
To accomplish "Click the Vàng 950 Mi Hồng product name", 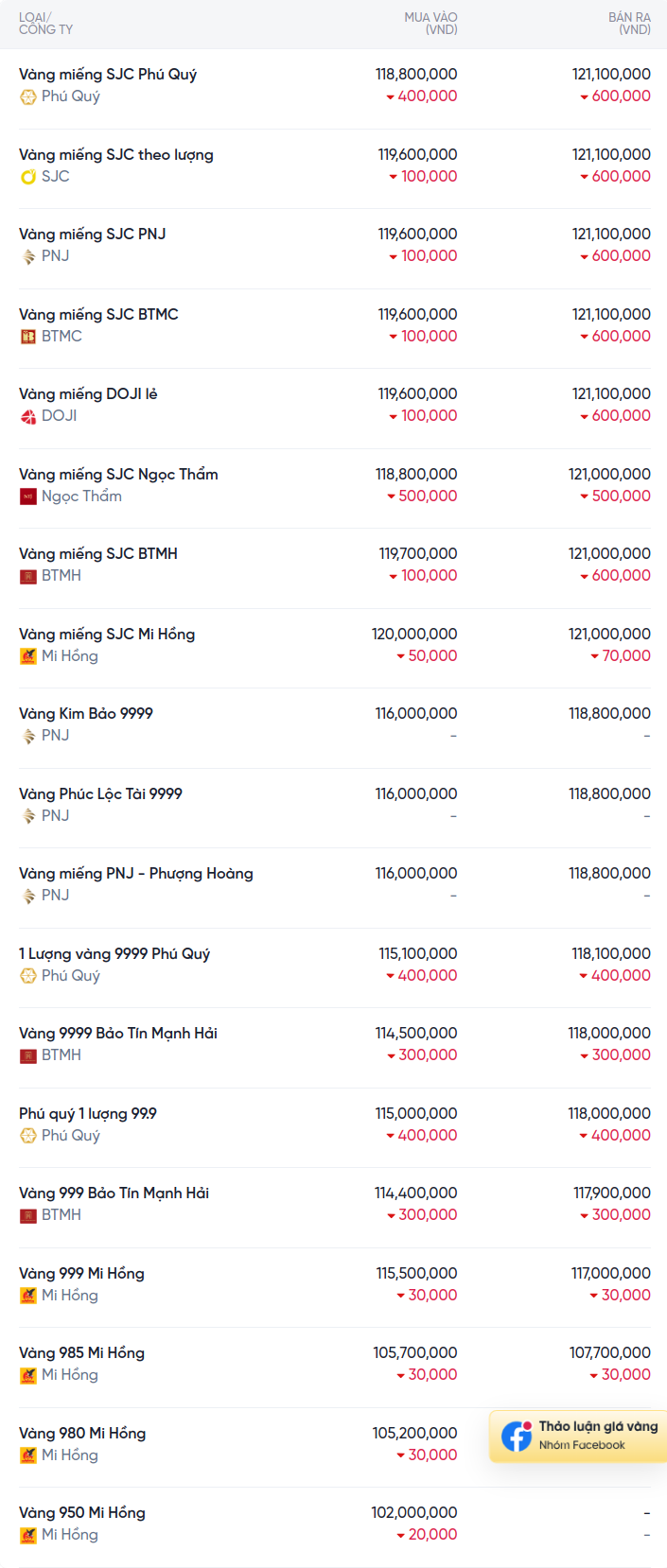I will 82,1513.
